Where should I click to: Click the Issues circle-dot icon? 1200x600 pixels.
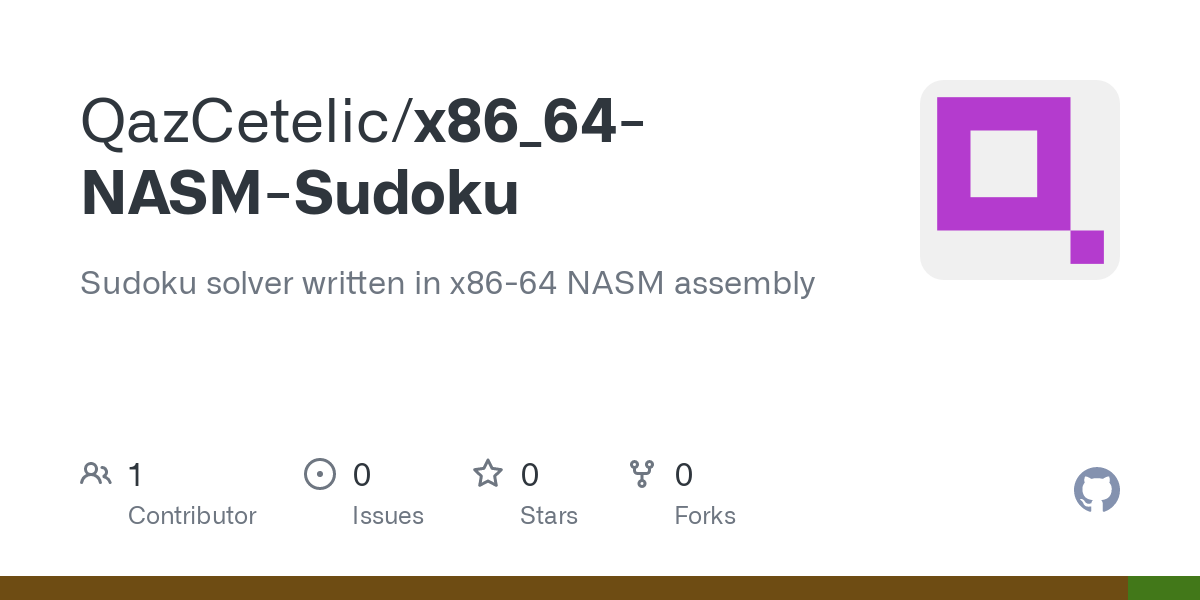pos(319,474)
